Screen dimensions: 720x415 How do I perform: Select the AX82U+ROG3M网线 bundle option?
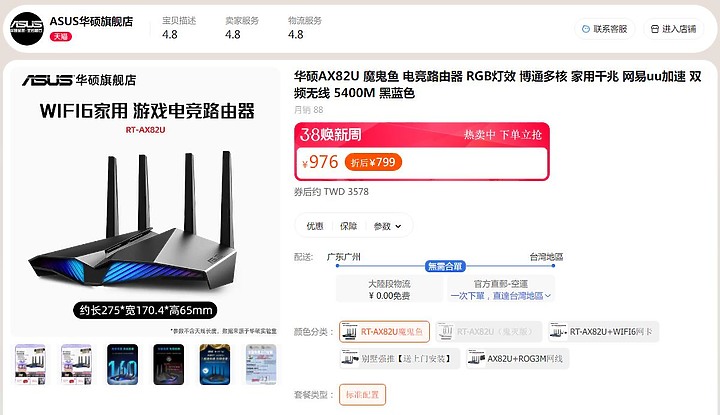518,359
